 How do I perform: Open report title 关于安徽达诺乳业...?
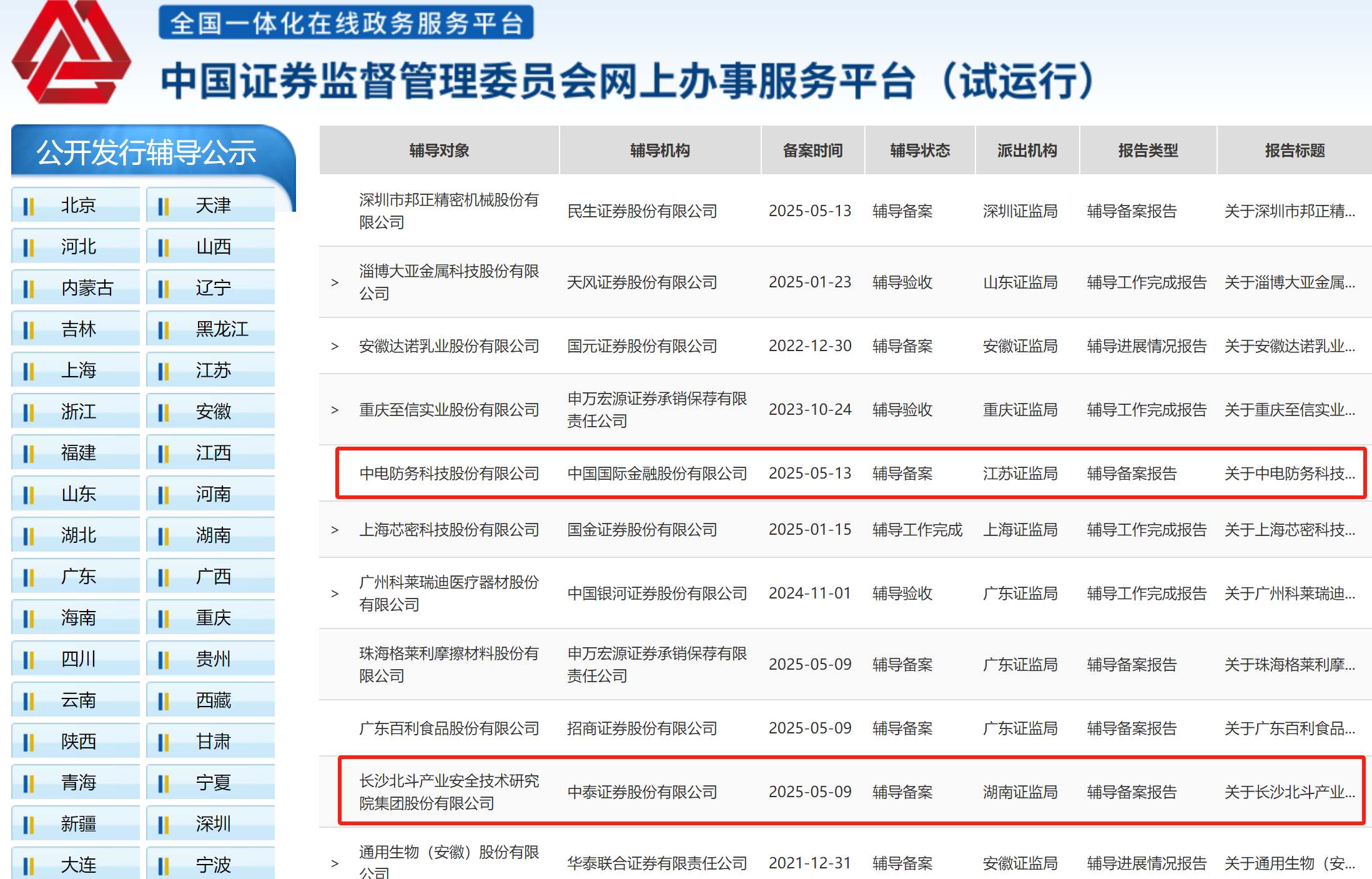[1290, 346]
